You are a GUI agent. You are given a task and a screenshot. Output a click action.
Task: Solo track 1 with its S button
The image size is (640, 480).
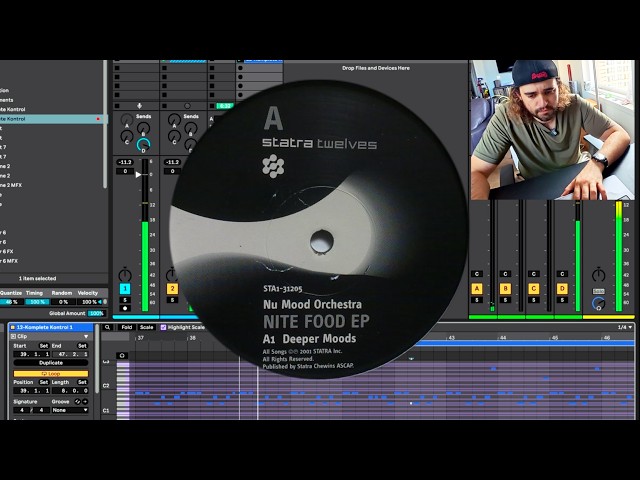[x=125, y=300]
